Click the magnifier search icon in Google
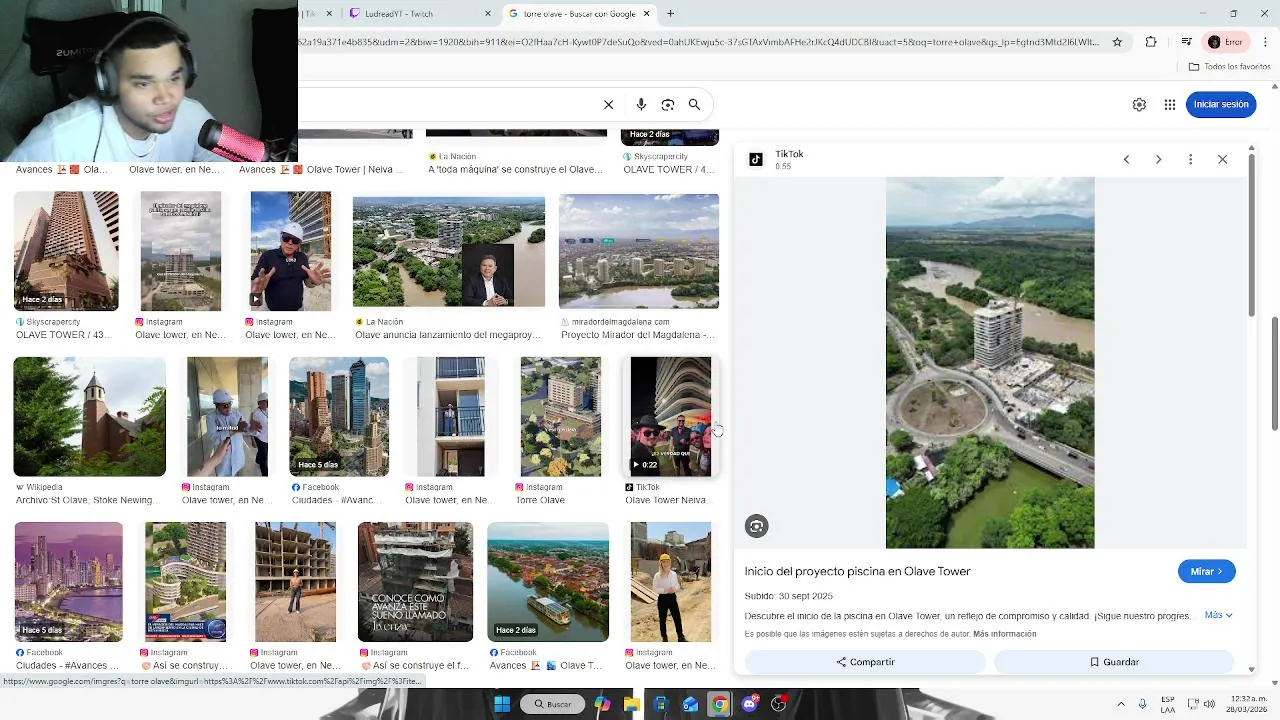The width and height of the screenshot is (1280, 720). (694, 104)
